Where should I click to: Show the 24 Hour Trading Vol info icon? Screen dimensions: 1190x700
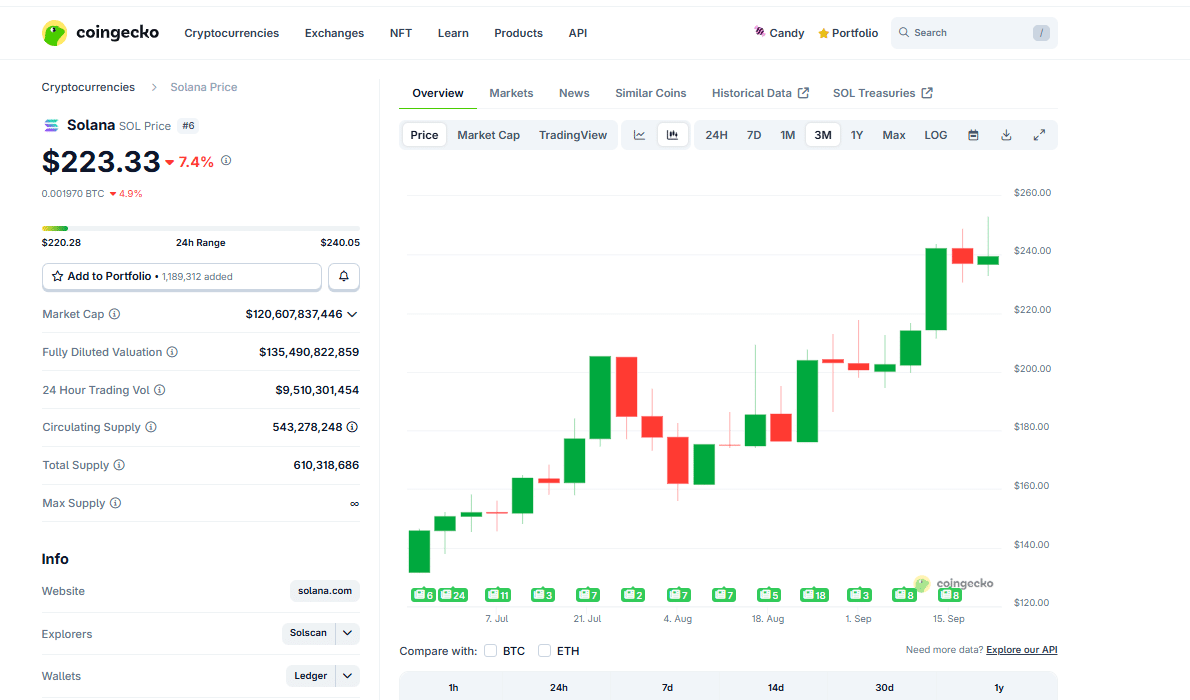point(159,390)
